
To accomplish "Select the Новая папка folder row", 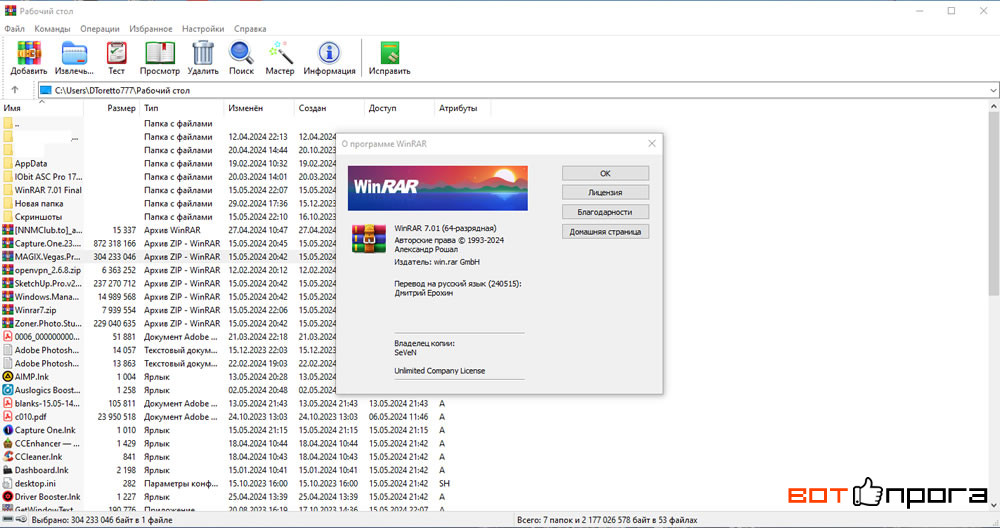I will [x=245, y=203].
